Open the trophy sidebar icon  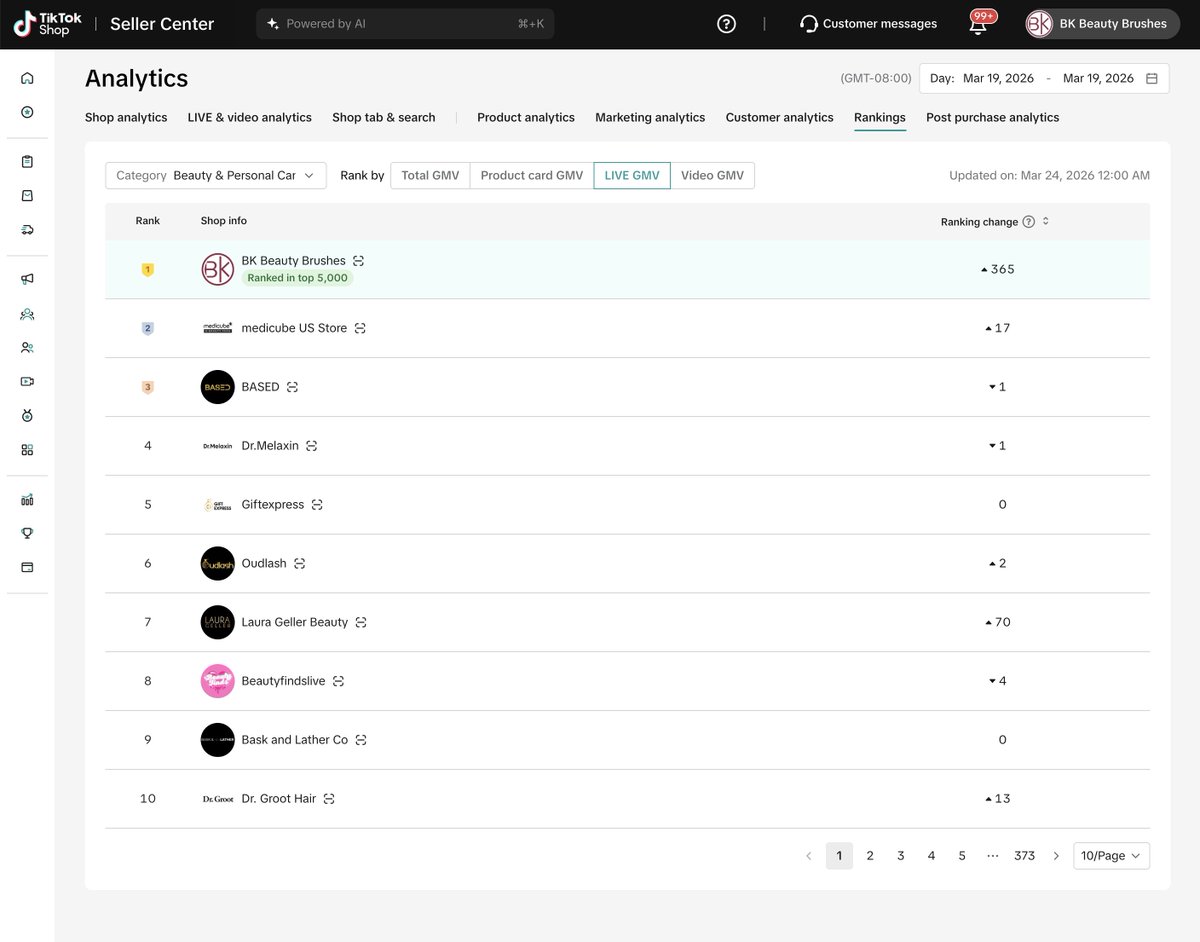[27, 533]
